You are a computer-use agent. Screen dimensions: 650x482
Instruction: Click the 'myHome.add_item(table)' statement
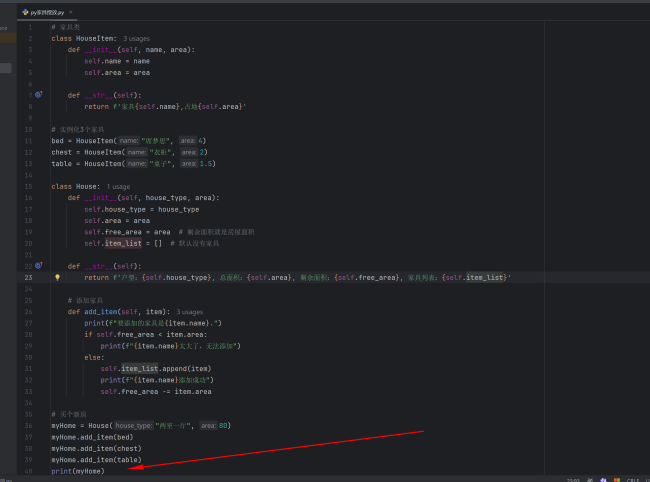click(97, 460)
